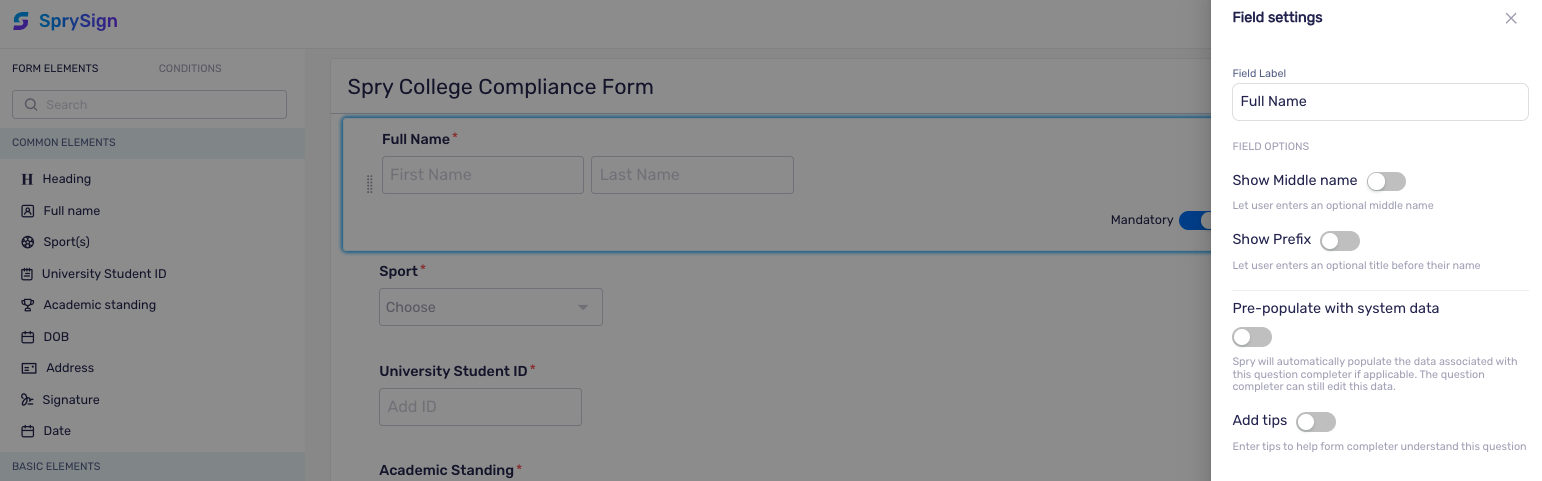Viewport: 1542px width, 481px height.
Task: Click the Academic standing trophy icon
Action: click(x=27, y=305)
